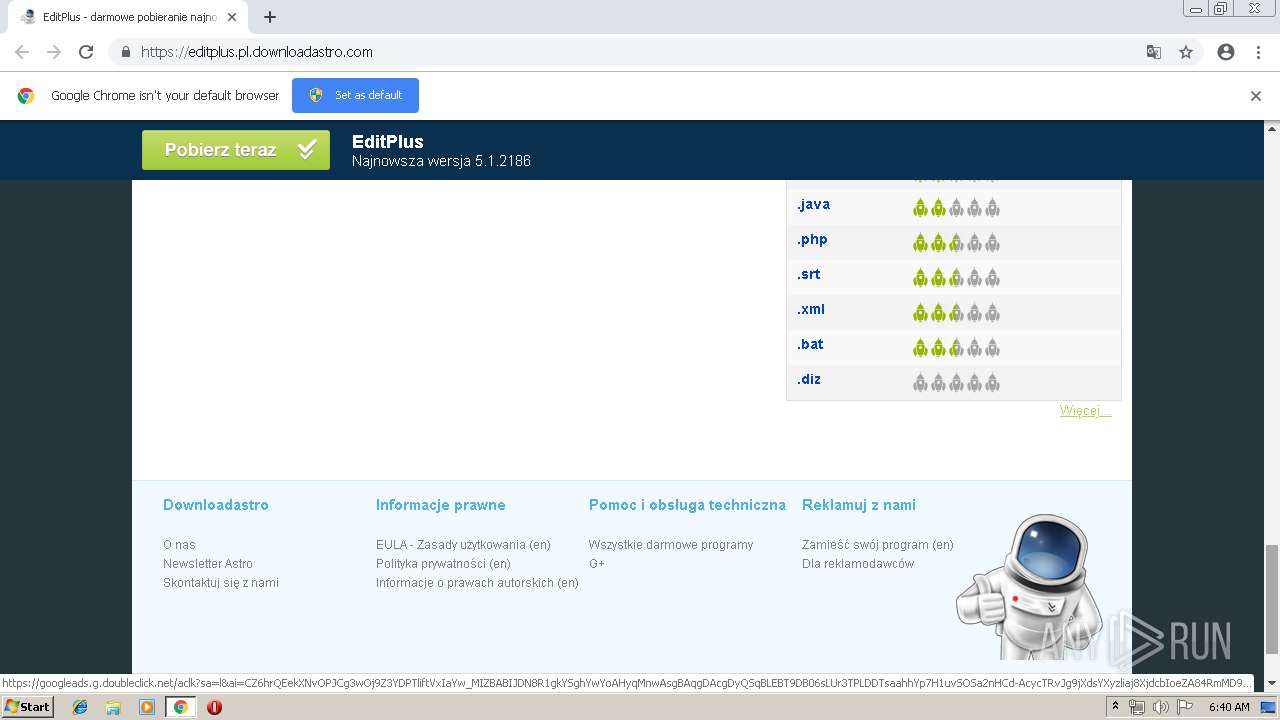Image resolution: width=1280 pixels, height=720 pixels.
Task: Open the Google Translate icon in address bar
Action: pos(1153,52)
